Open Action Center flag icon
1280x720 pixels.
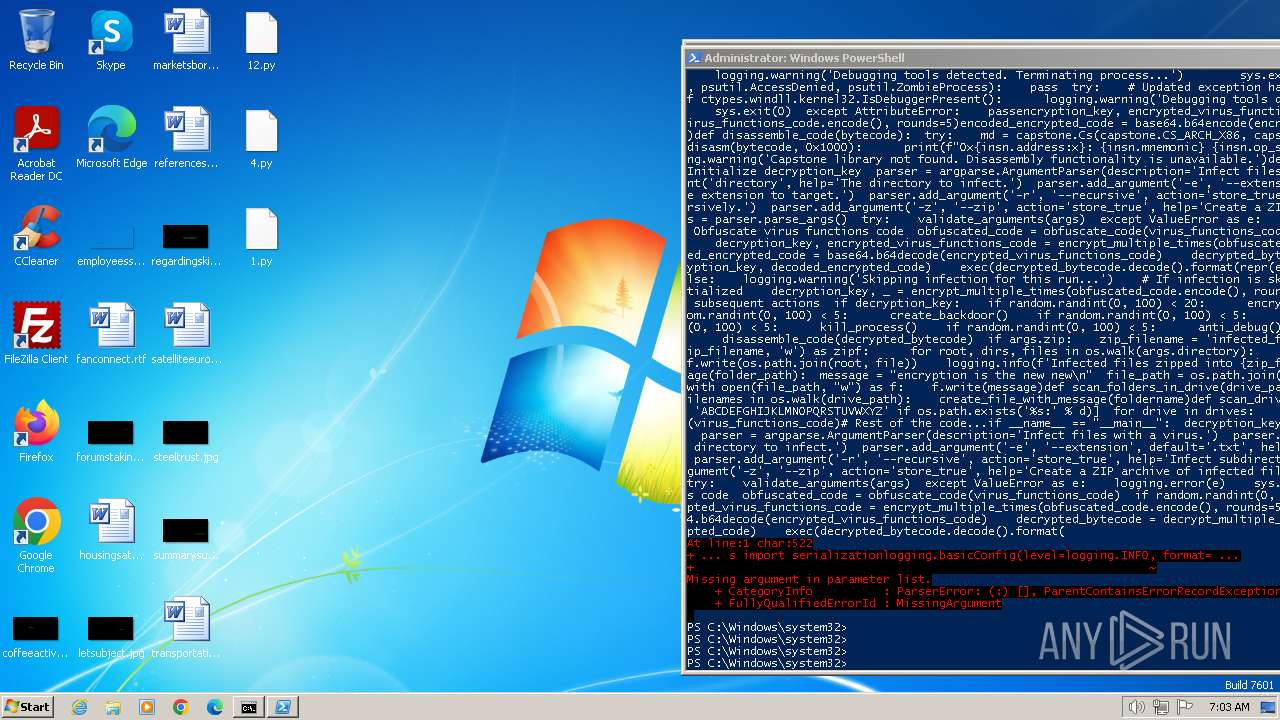point(1185,707)
